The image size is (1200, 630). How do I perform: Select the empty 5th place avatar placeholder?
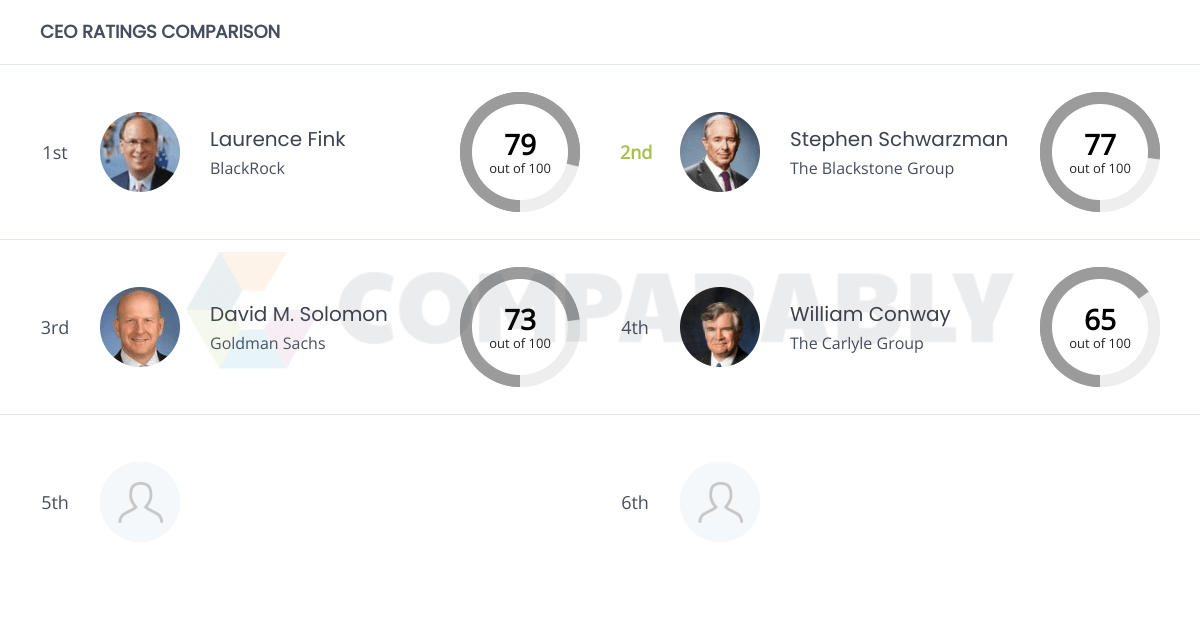pyautogui.click(x=140, y=502)
